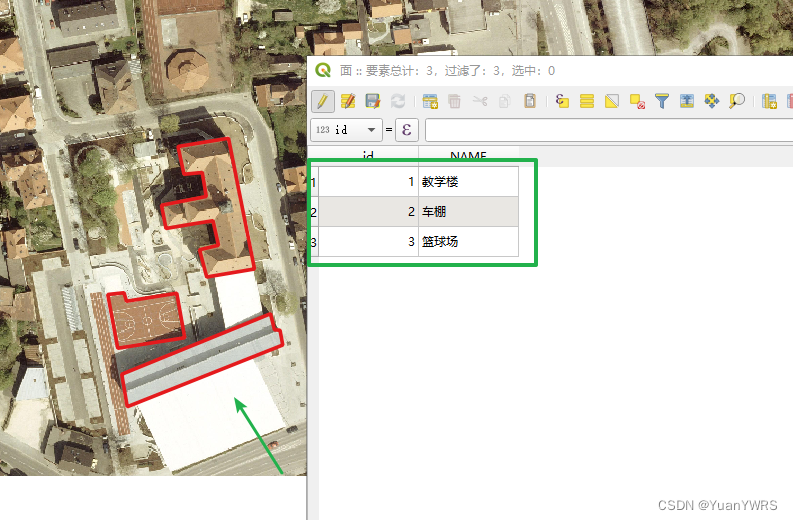Viewport: 793px width, 520px height.
Task: Click the QGIS logo in title bar
Action: pyautogui.click(x=323, y=70)
